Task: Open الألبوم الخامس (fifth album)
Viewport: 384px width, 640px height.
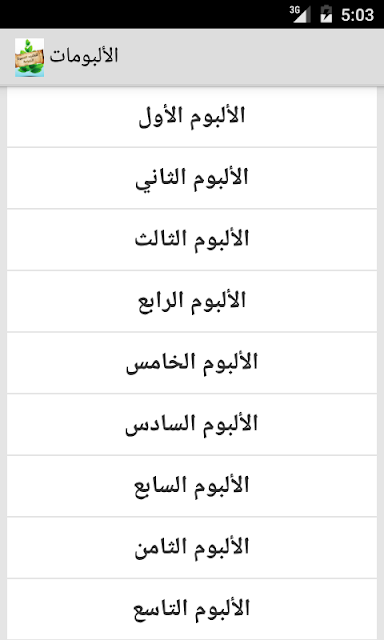Action: 192,363
